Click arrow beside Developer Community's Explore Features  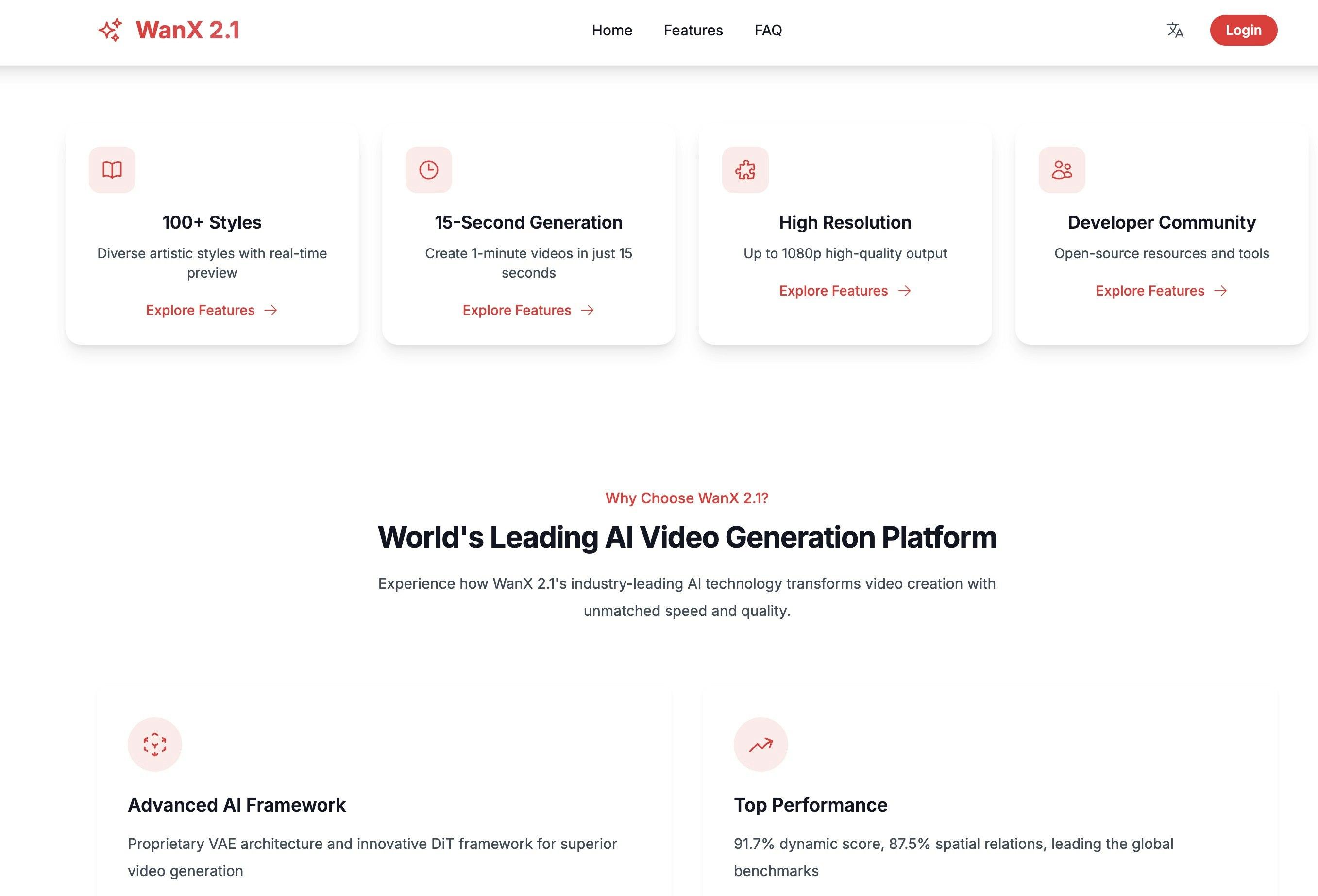pos(1220,291)
